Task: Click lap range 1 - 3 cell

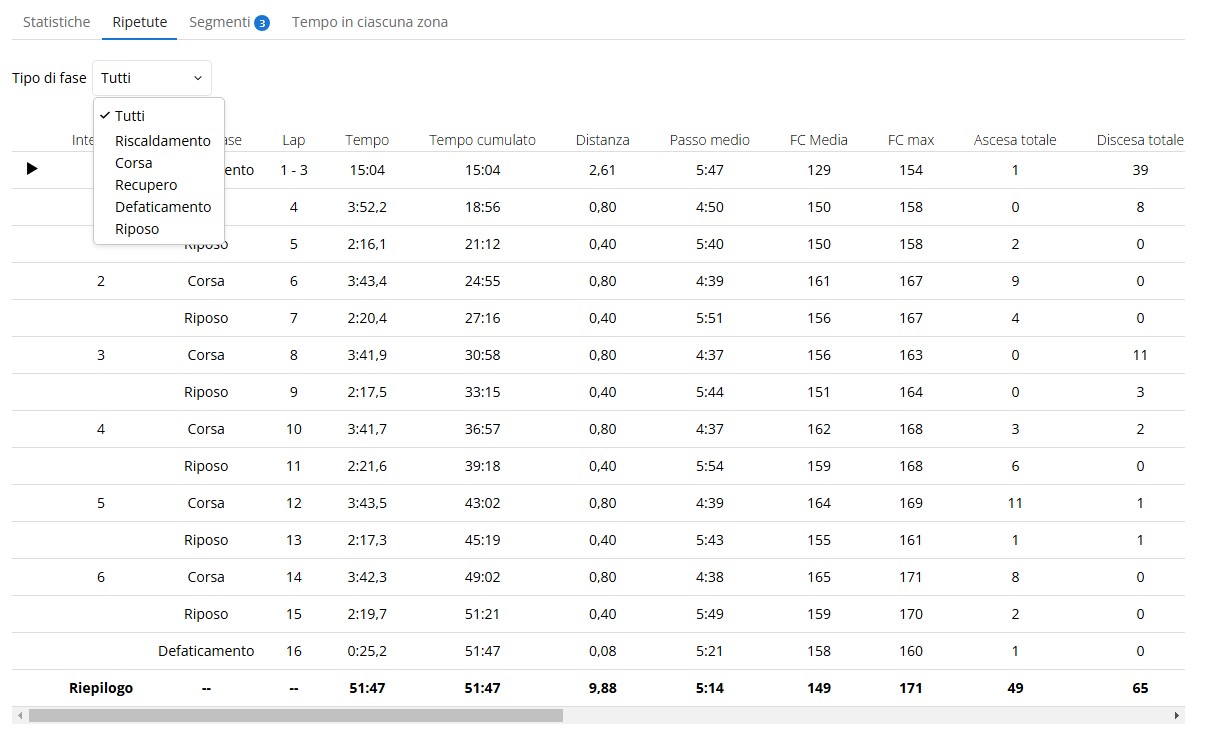Action: click(294, 170)
